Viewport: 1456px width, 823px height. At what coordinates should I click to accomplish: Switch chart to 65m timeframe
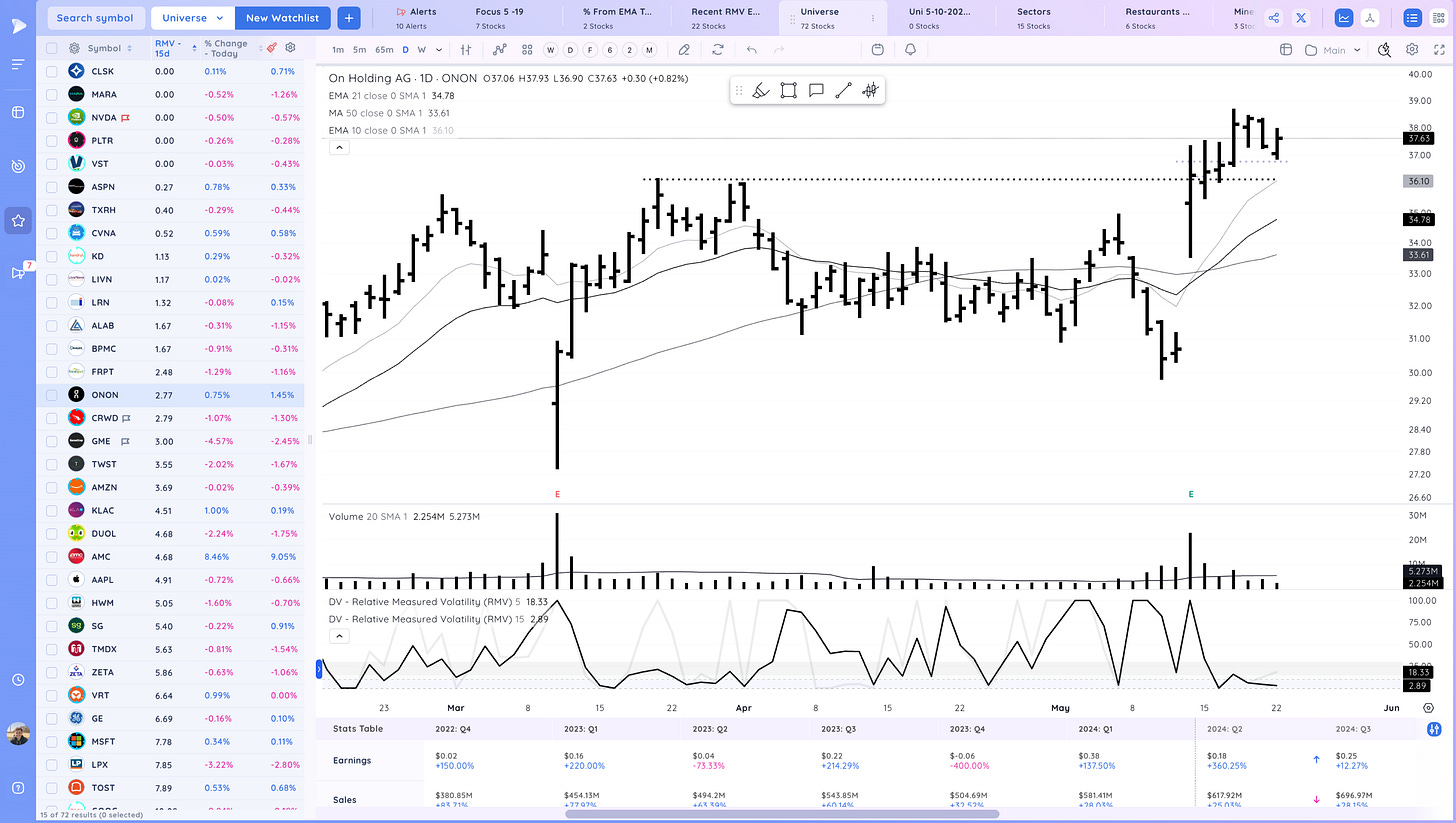pos(384,50)
